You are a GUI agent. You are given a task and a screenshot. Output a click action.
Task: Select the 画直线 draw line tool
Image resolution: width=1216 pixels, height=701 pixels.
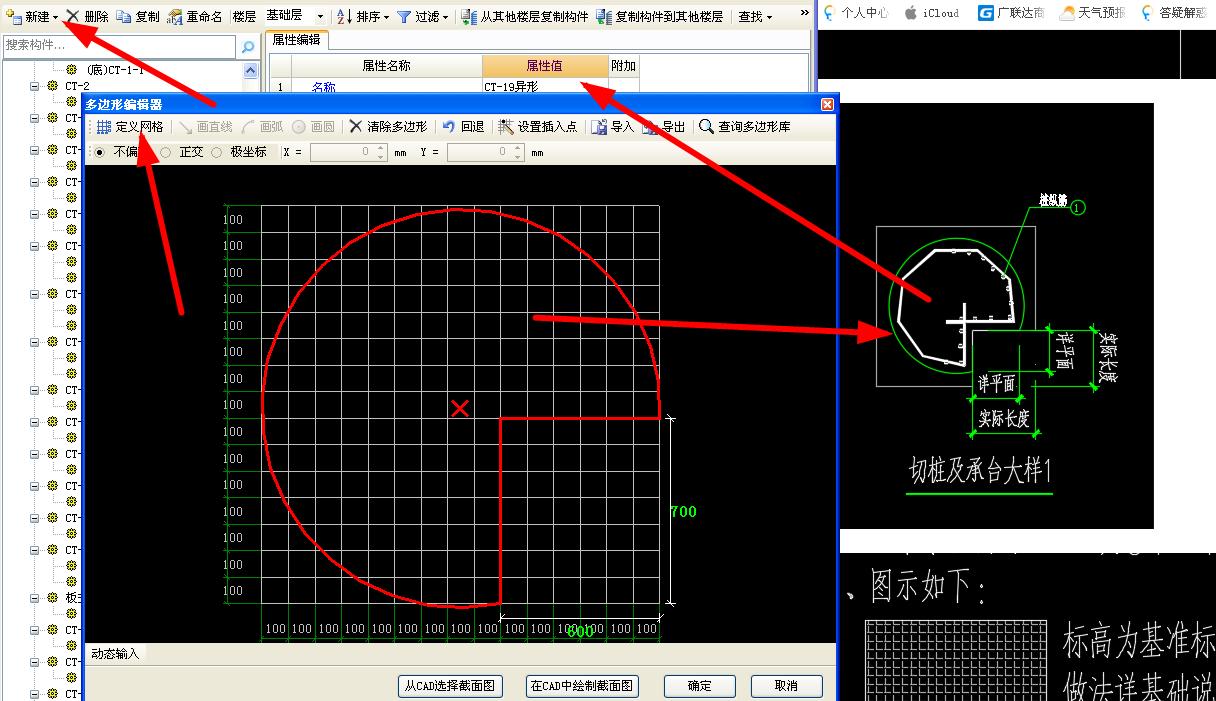click(x=205, y=127)
